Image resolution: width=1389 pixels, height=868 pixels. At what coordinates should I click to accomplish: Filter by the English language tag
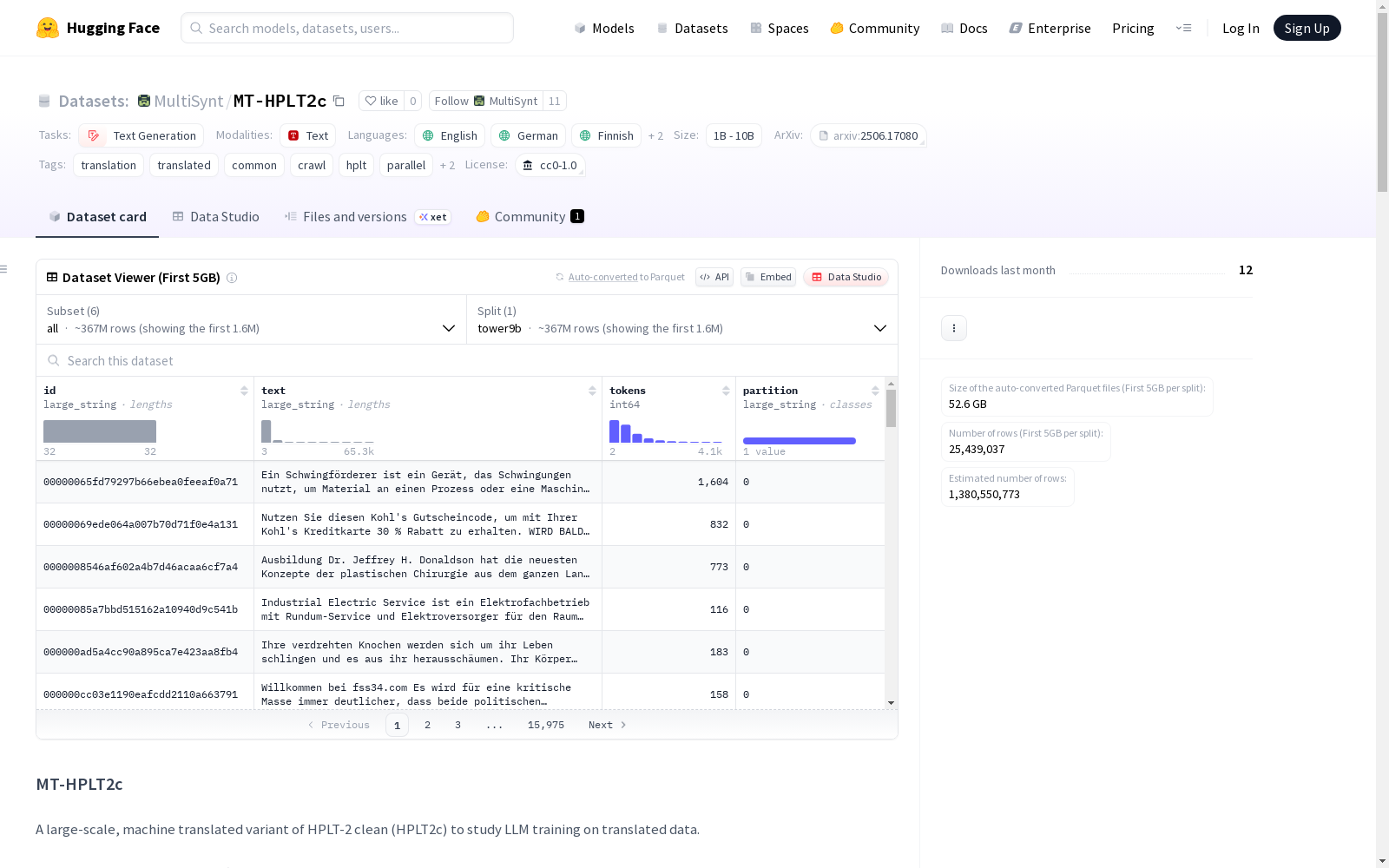pos(450,135)
